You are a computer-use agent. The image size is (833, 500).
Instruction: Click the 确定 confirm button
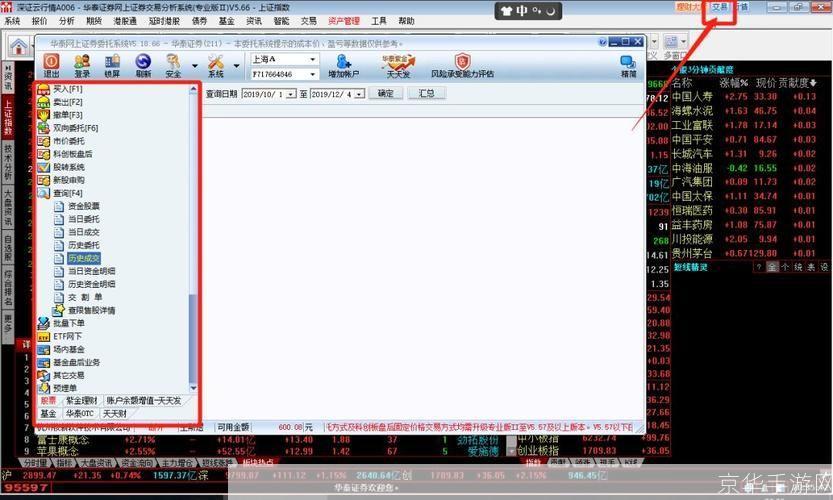(386, 94)
